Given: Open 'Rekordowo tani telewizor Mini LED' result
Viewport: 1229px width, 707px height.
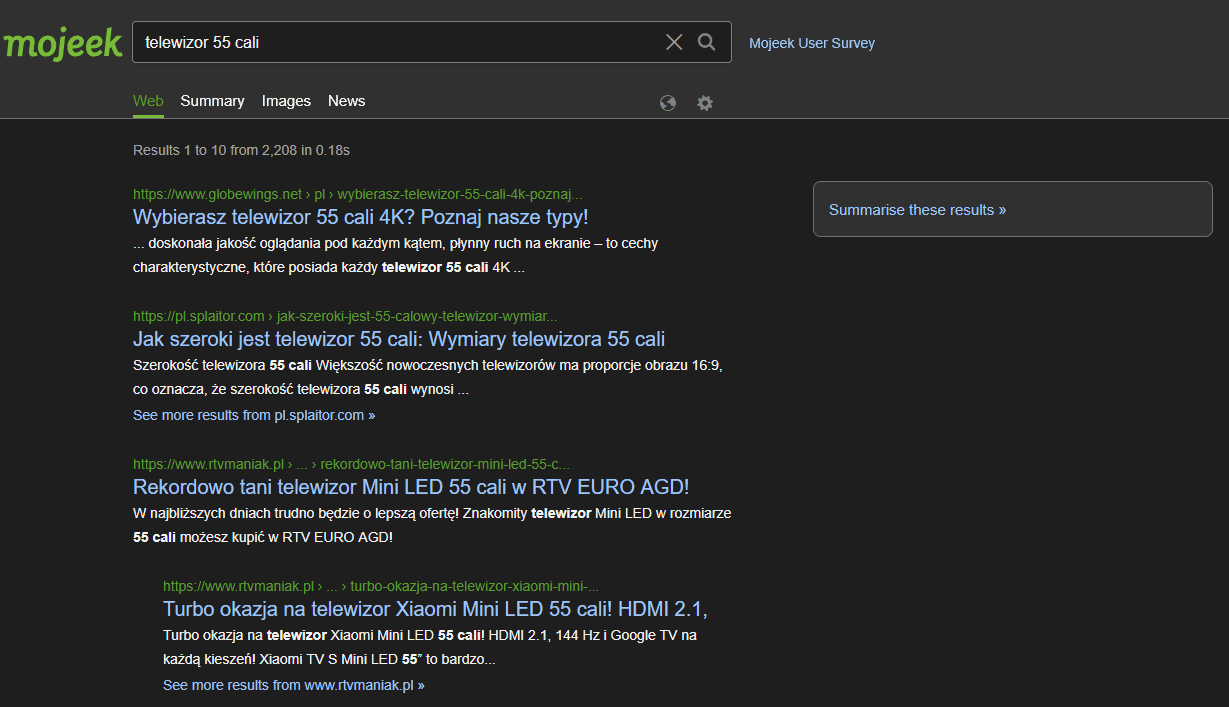Looking at the screenshot, I should [x=411, y=487].
